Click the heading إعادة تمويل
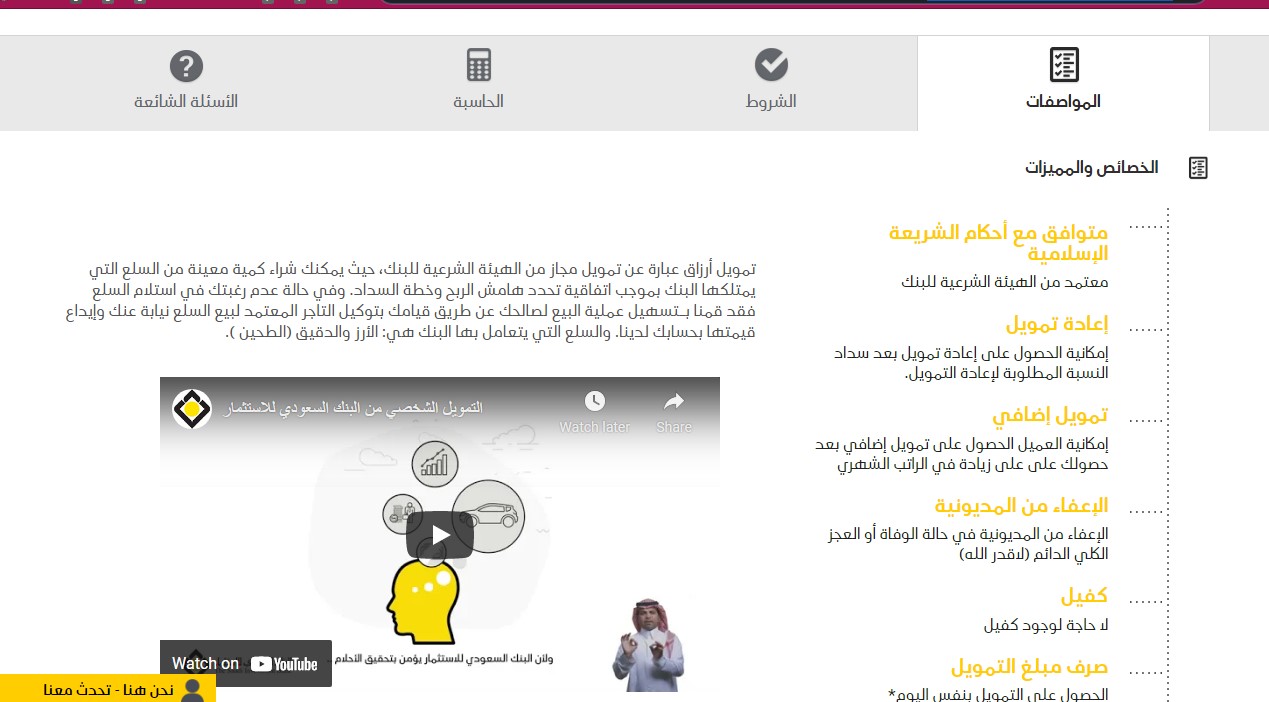Image resolution: width=1269 pixels, height=702 pixels. (x=1057, y=324)
